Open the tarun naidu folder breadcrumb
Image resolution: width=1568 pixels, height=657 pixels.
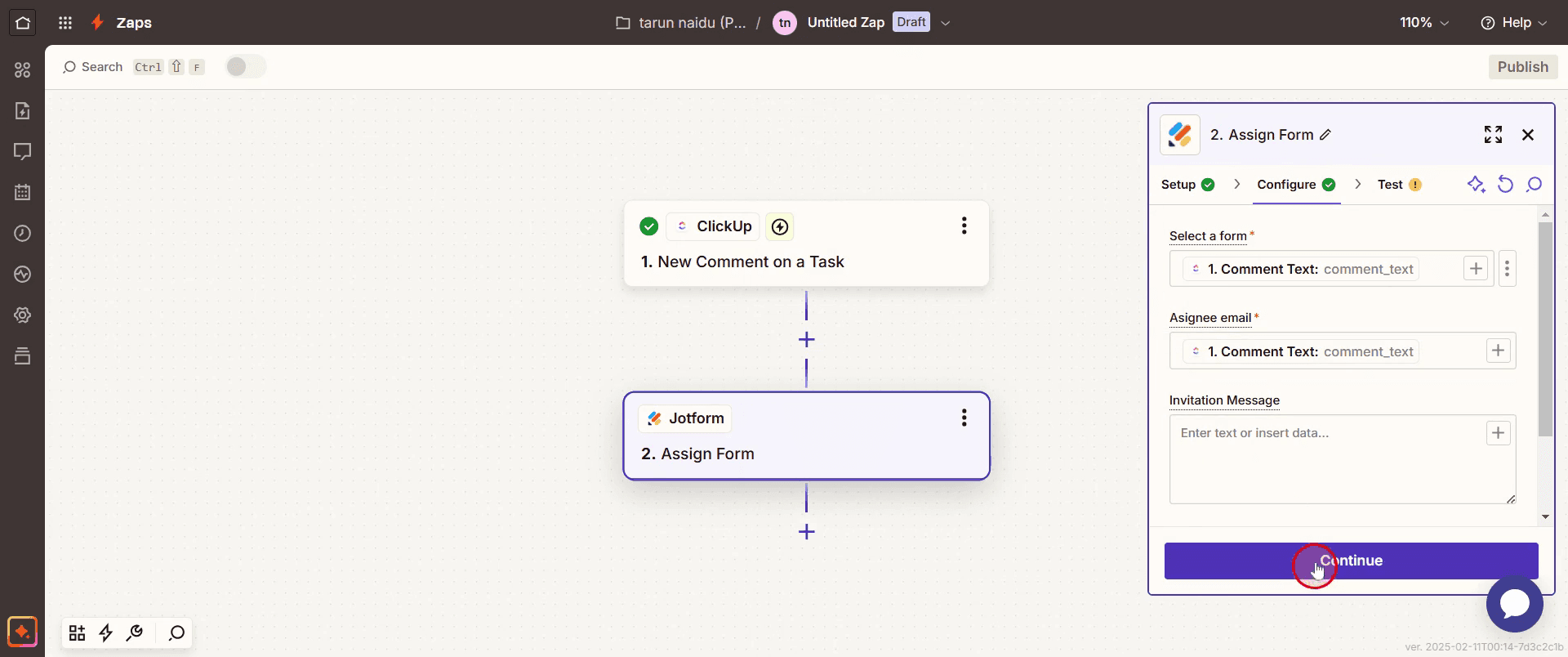(681, 23)
